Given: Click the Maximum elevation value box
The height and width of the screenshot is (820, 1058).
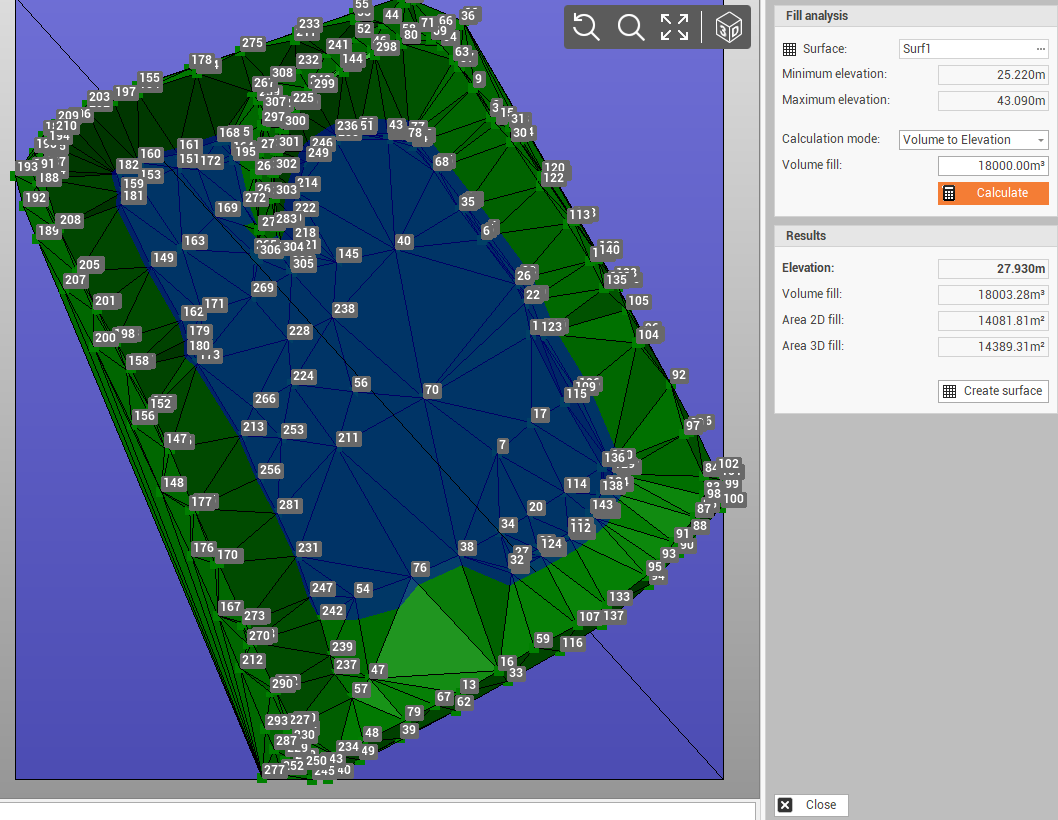Looking at the screenshot, I should [x=992, y=100].
